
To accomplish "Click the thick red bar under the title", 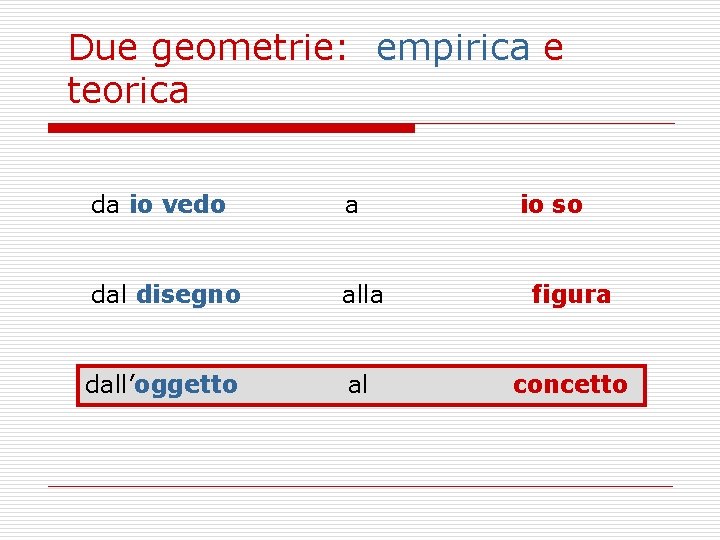I will click(231, 128).
